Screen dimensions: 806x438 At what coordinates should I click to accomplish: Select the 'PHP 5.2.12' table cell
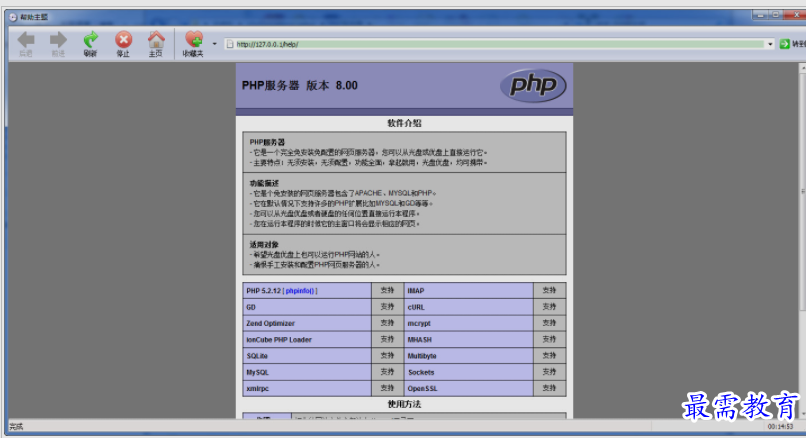click(307, 290)
